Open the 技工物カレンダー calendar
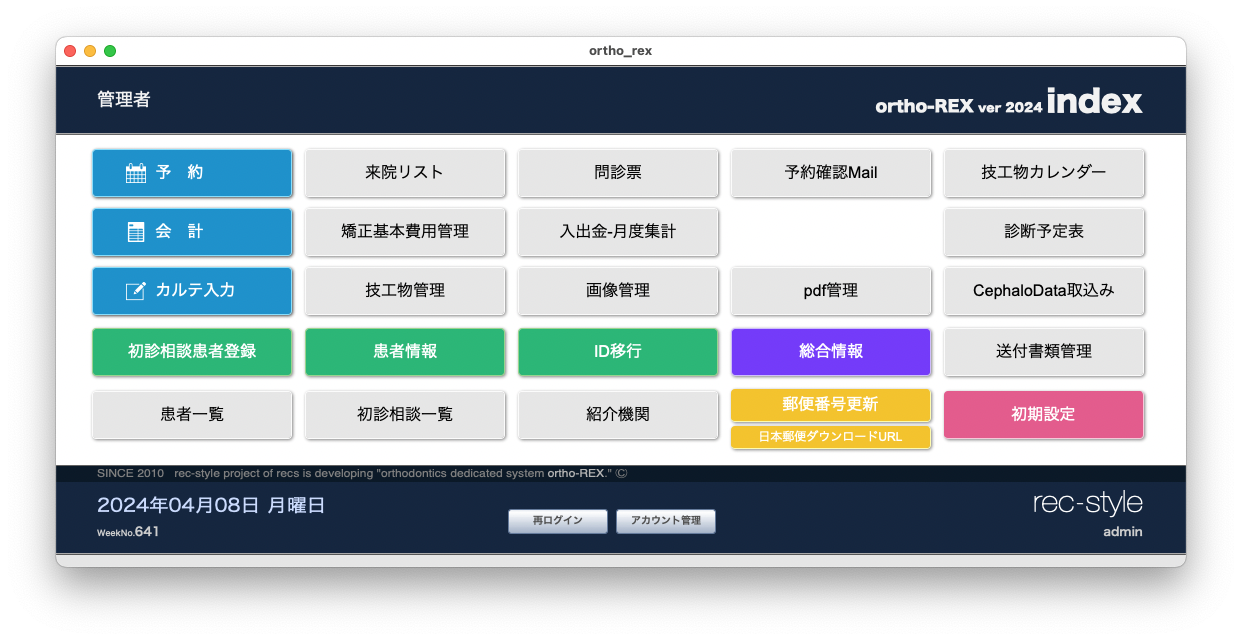1242x641 pixels. tap(1044, 173)
